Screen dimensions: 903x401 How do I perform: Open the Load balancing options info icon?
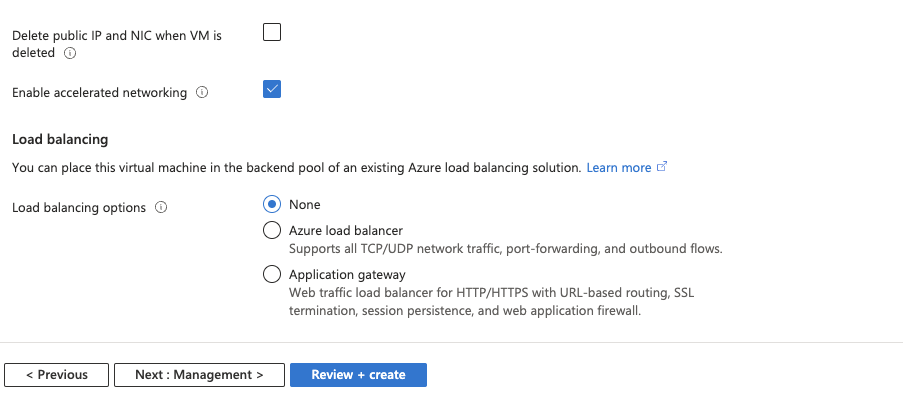pos(161,207)
